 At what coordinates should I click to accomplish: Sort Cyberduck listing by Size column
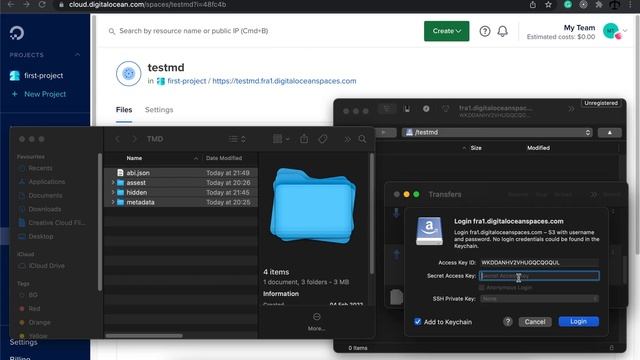[476, 148]
